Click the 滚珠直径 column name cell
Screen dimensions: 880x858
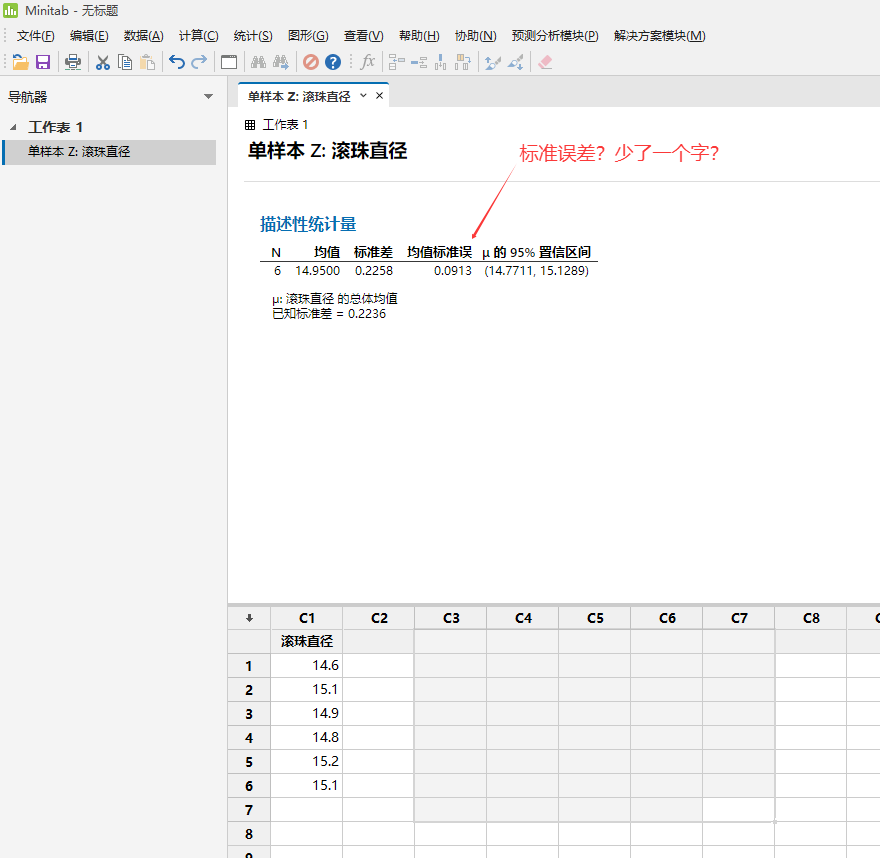[x=306, y=641]
